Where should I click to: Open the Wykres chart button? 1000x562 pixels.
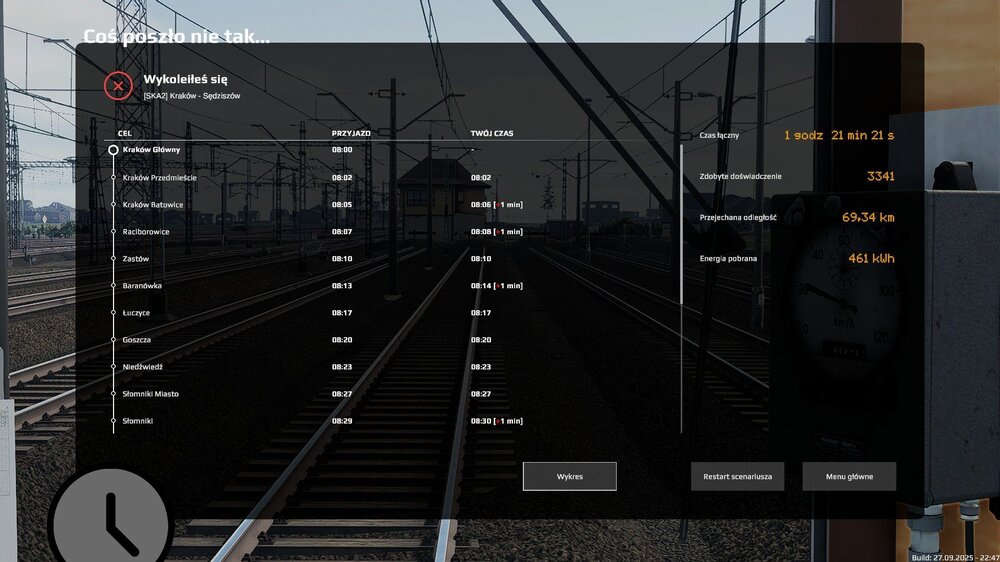pyautogui.click(x=569, y=476)
